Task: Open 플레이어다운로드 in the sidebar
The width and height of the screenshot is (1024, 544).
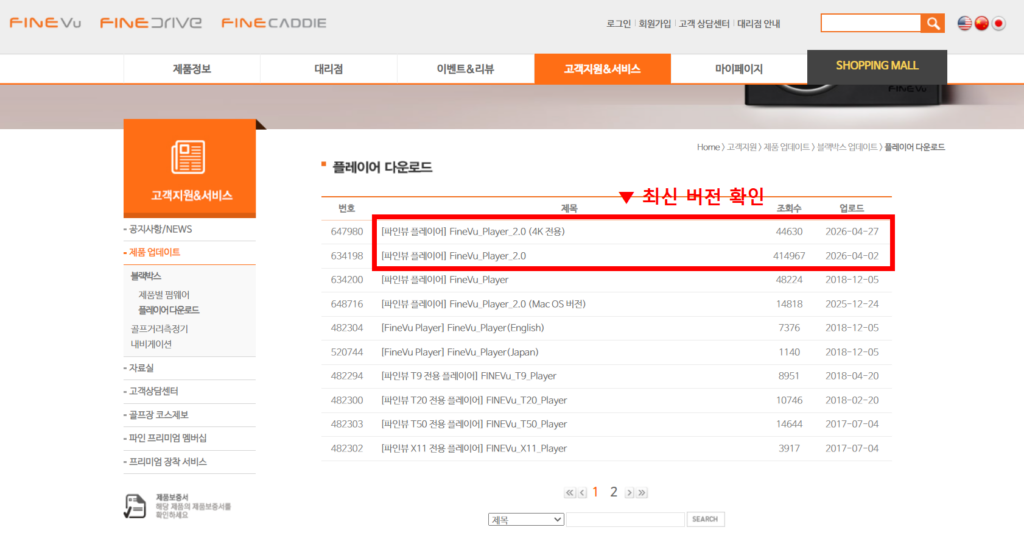Action: 168,310
